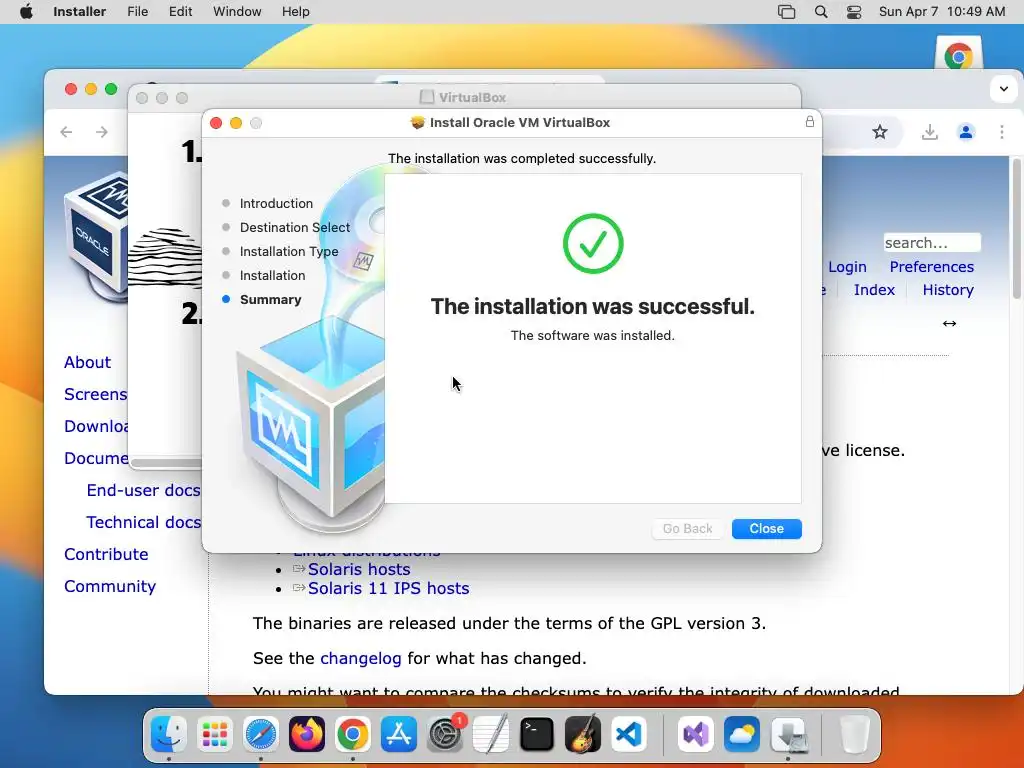This screenshot has height=768, width=1024.
Task: Click the search field on the VirtualBox site
Action: [931, 242]
